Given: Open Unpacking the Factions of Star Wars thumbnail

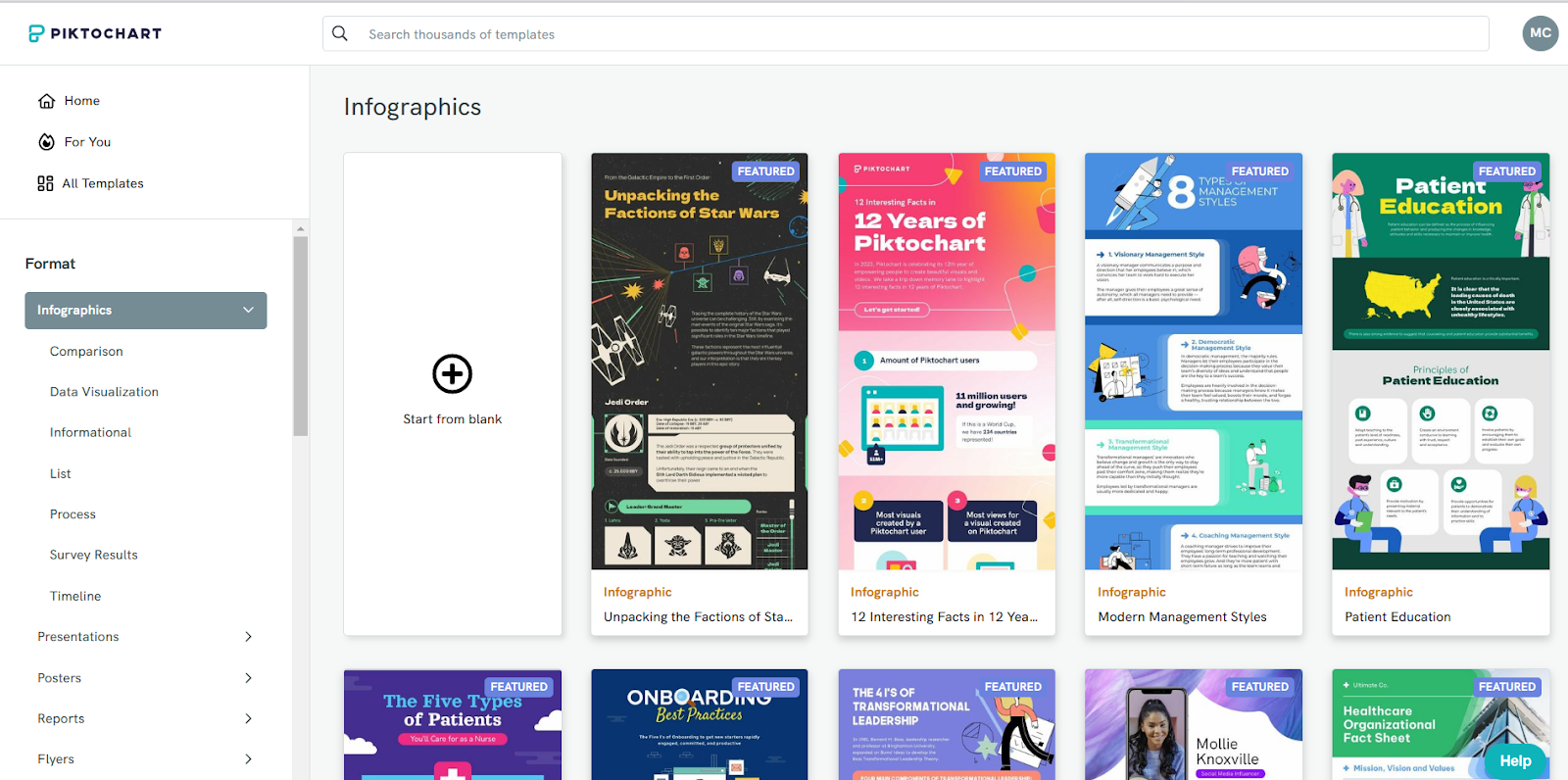Looking at the screenshot, I should (x=700, y=362).
